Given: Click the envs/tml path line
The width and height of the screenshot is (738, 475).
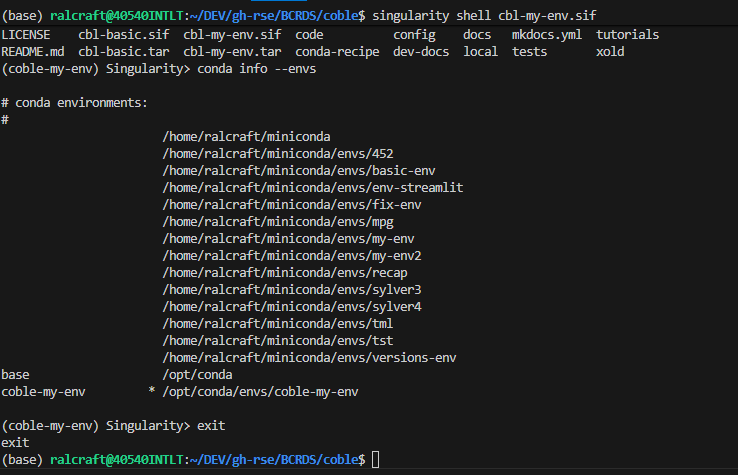Looking at the screenshot, I should (x=278, y=323).
